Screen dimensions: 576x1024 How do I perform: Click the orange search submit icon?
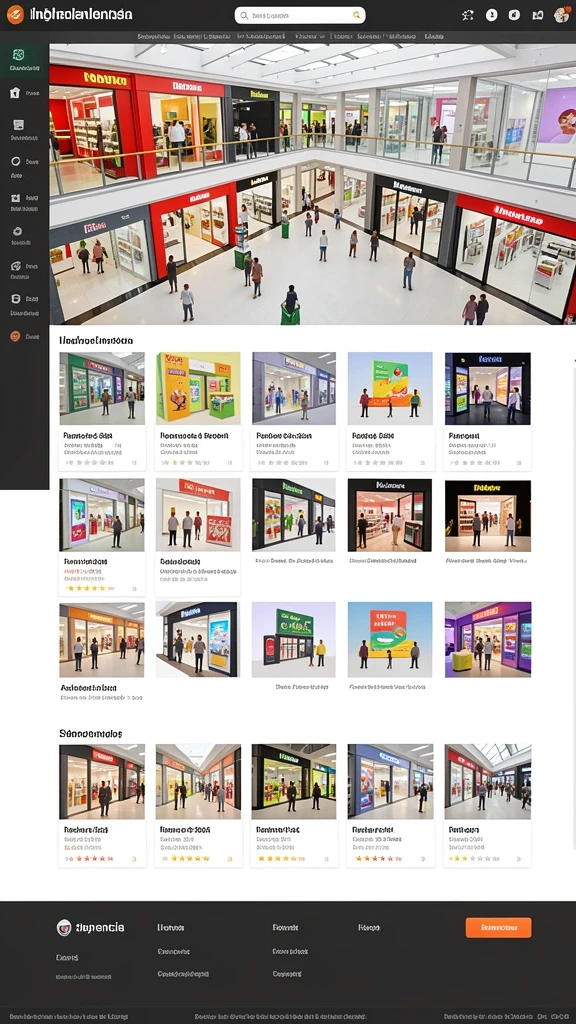357,15
